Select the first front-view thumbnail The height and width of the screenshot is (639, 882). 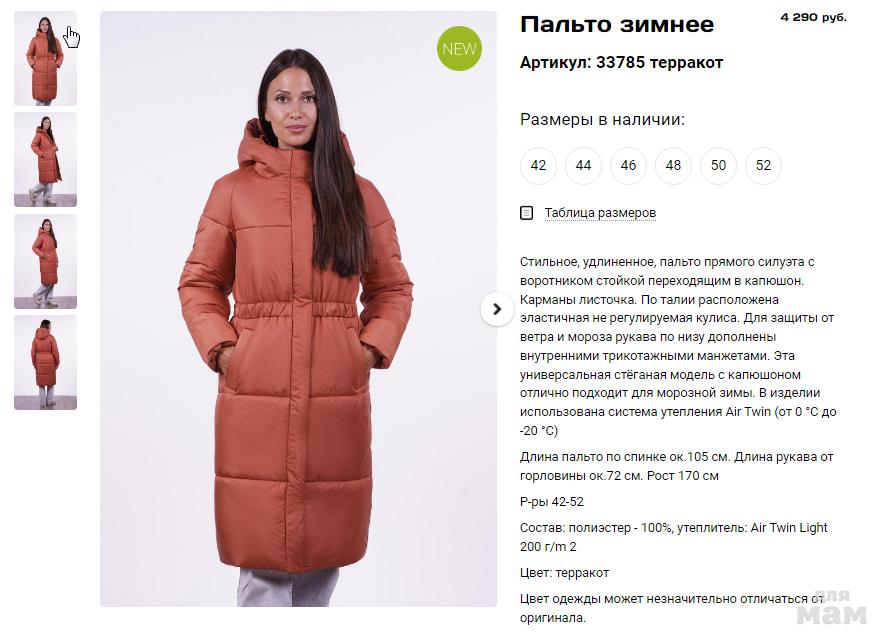[46, 58]
